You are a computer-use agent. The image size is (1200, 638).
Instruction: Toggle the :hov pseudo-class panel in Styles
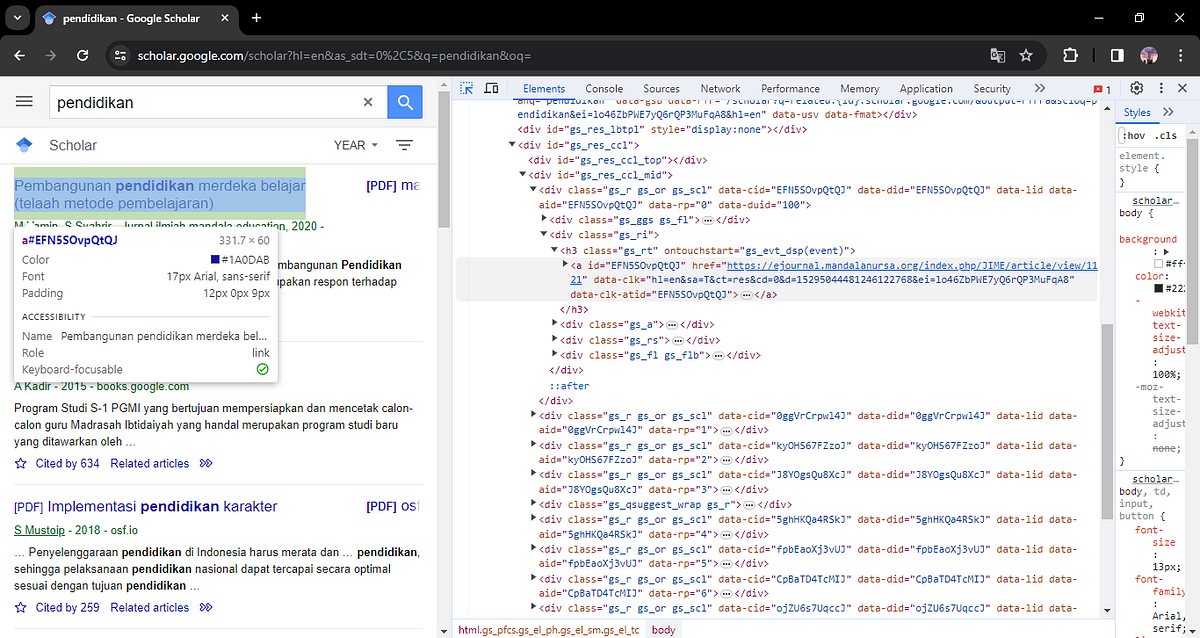(1135, 134)
